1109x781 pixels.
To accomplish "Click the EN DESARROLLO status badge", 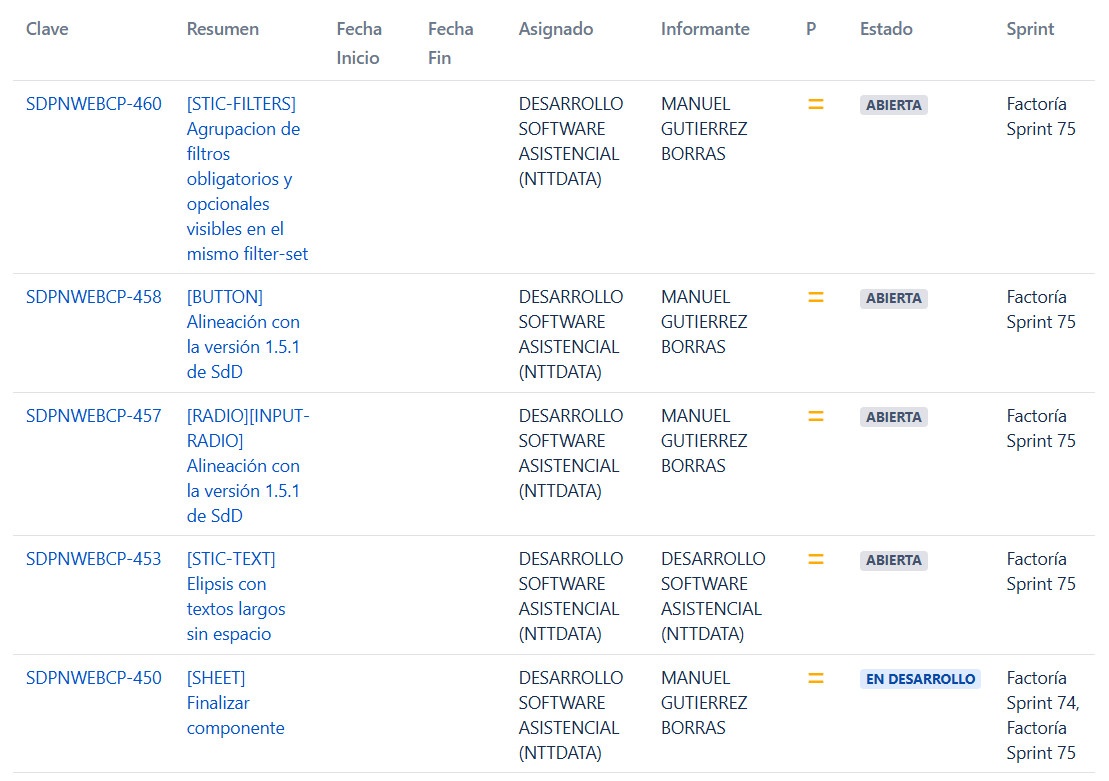I will (x=920, y=679).
